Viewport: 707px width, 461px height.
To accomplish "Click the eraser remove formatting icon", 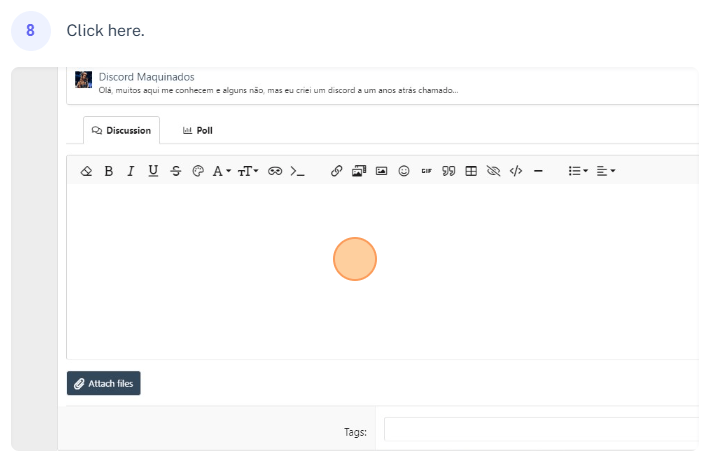I will [x=86, y=171].
